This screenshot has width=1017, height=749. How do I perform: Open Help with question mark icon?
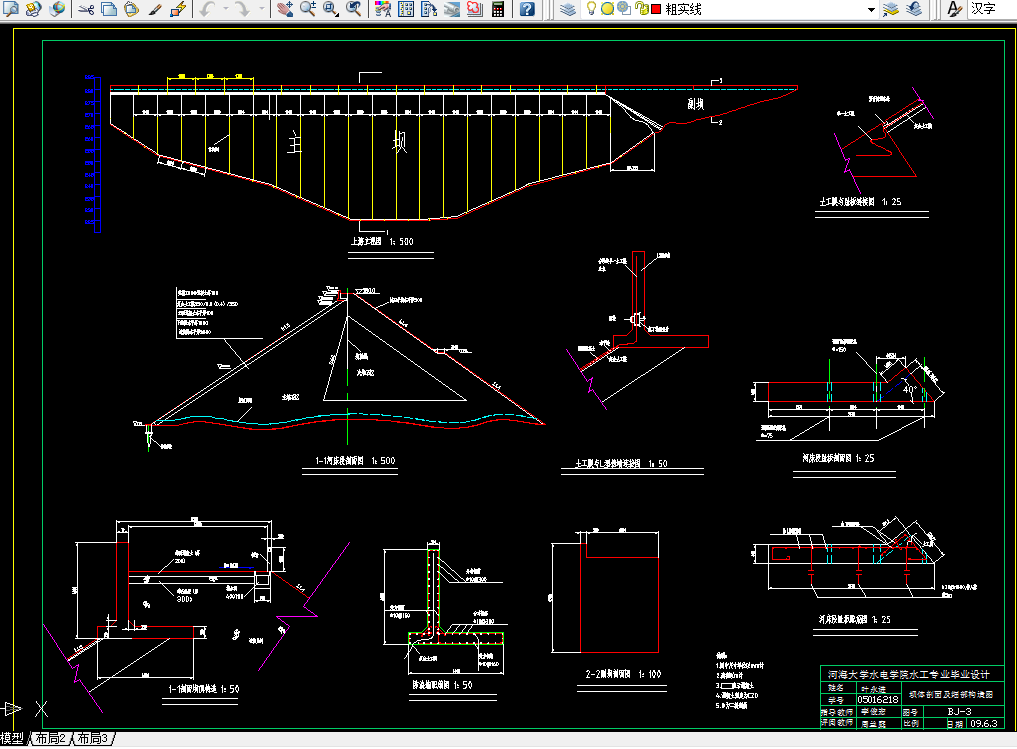click(527, 9)
